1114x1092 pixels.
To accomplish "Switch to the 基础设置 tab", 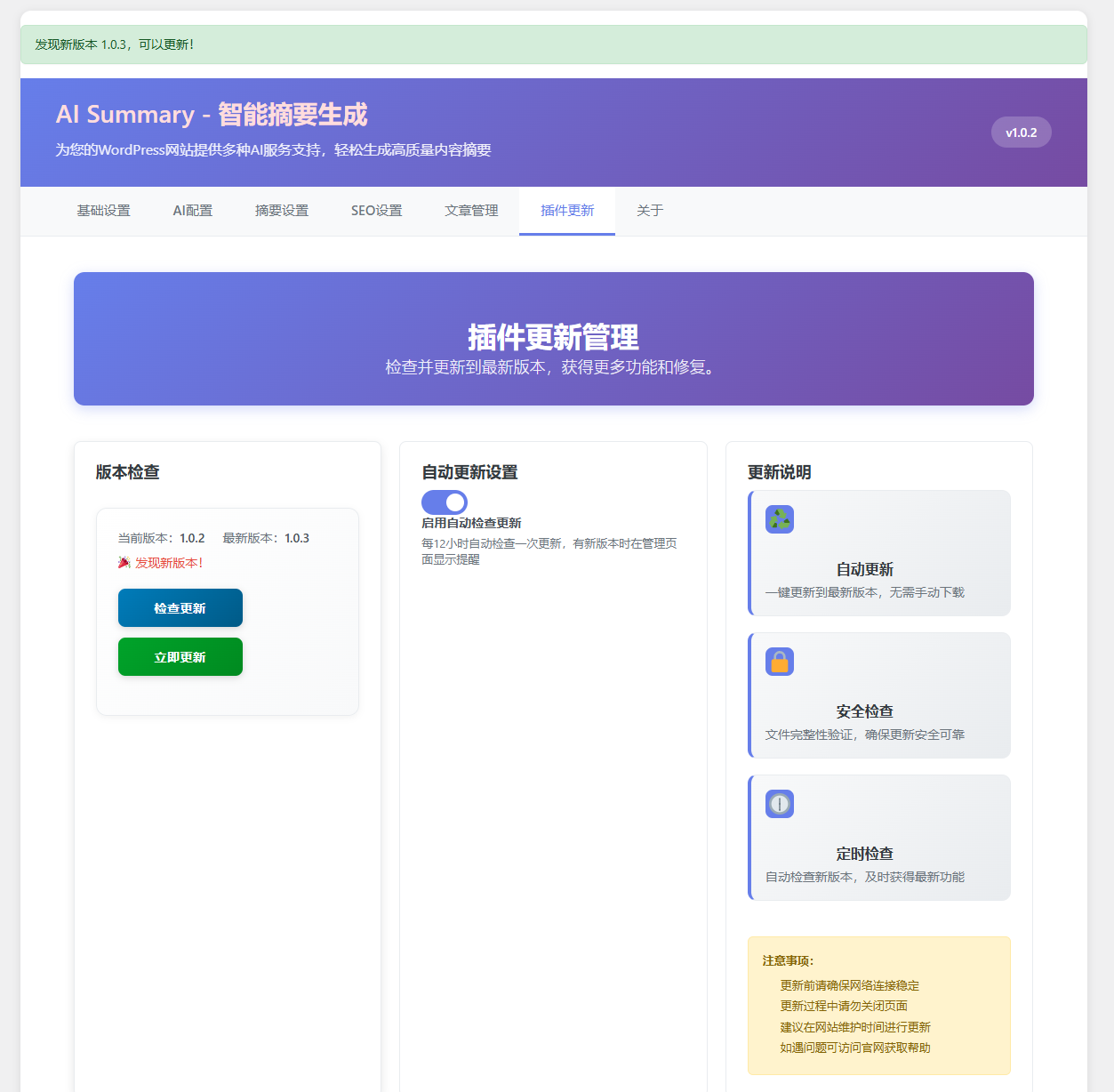I will pyautogui.click(x=102, y=211).
